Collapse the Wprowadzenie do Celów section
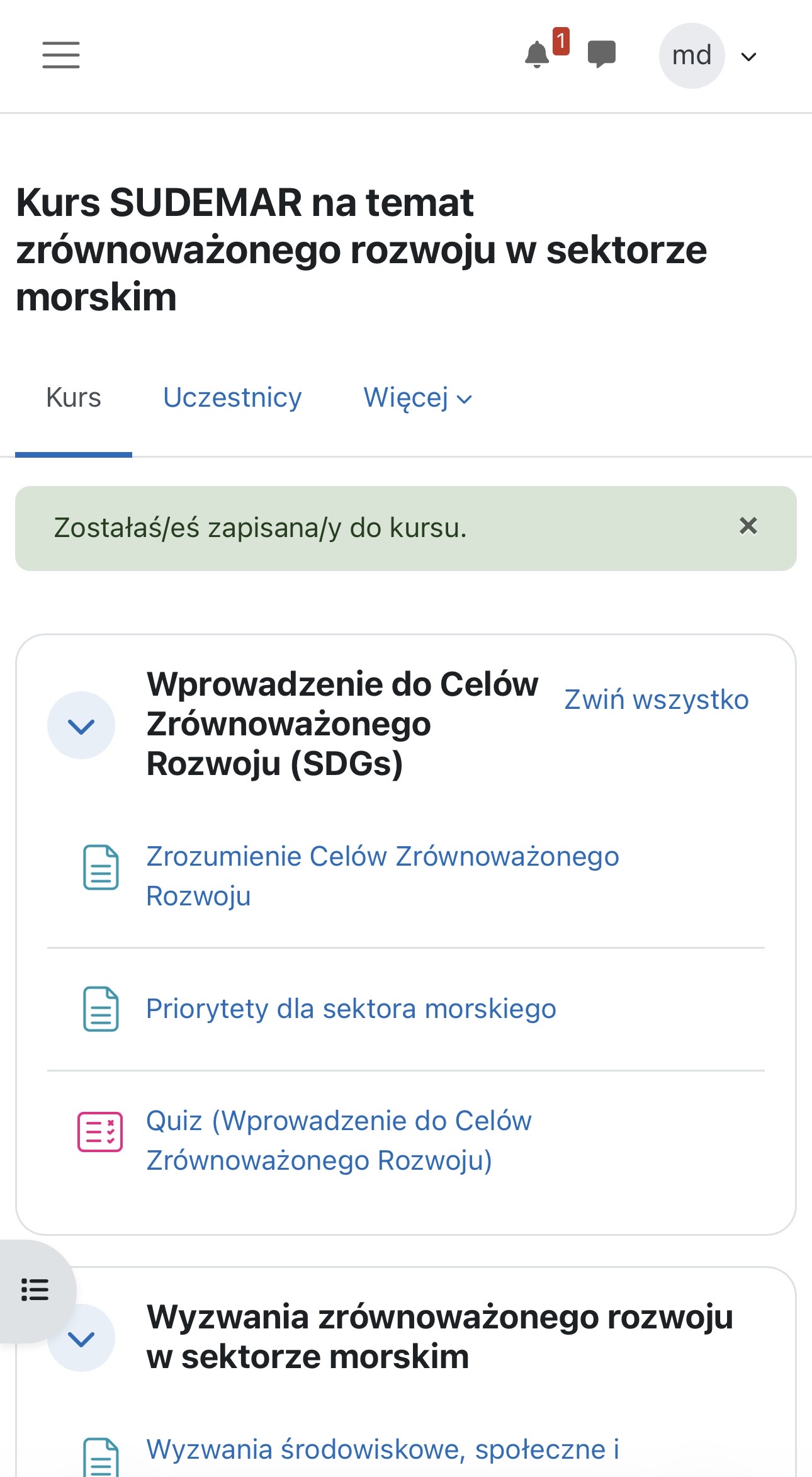812x1477 pixels. (81, 726)
